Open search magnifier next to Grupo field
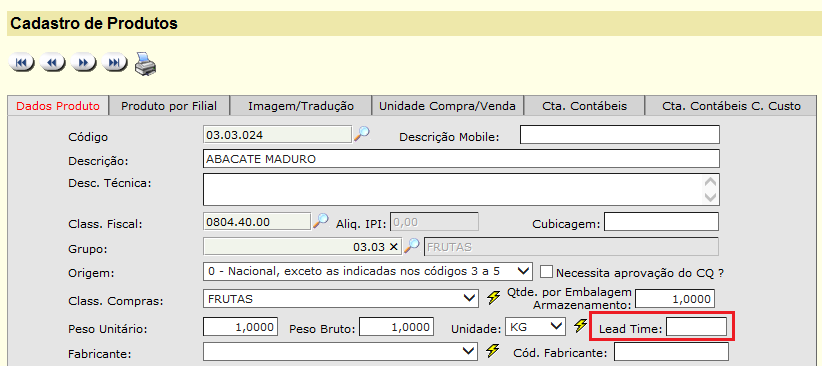The height and width of the screenshot is (366, 822). [413, 245]
